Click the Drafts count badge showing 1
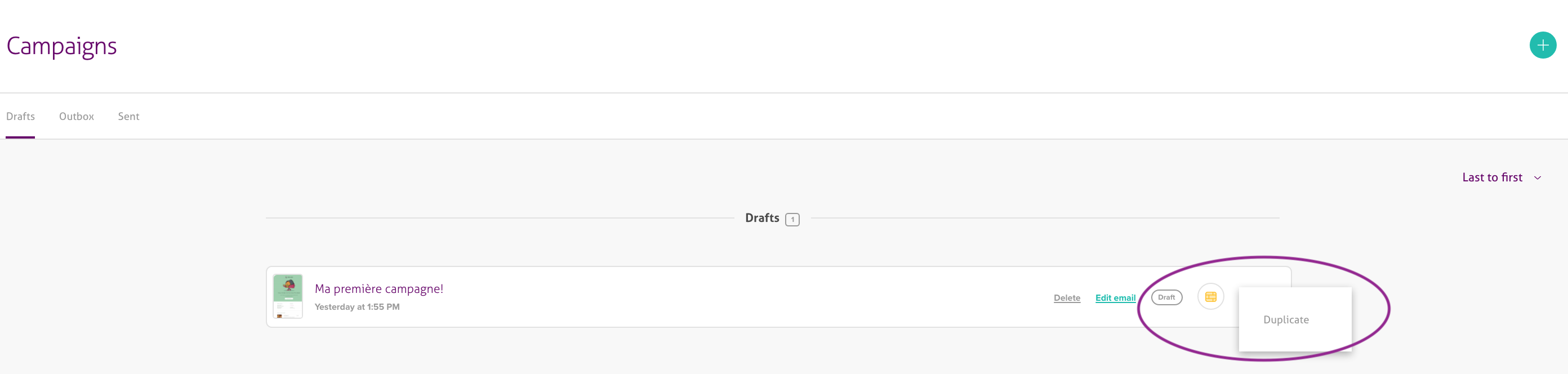The image size is (1568, 374). coord(792,219)
